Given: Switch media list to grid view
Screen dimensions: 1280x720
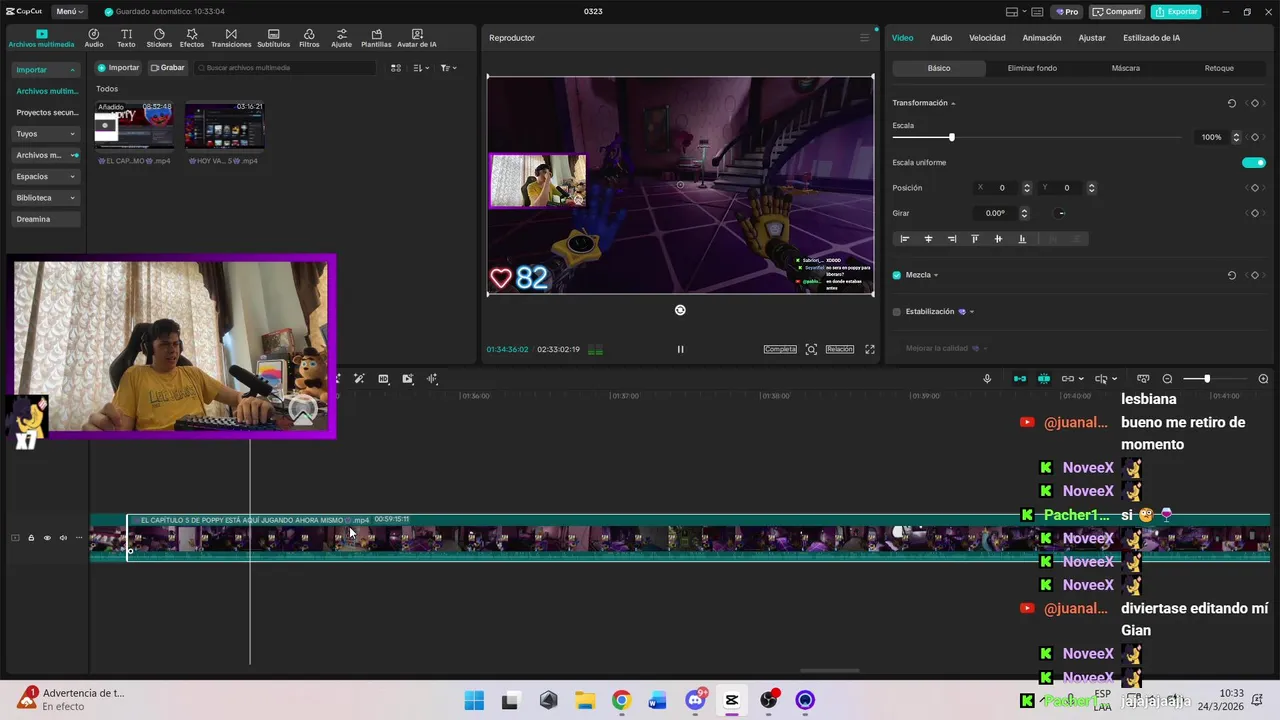Looking at the screenshot, I should click(x=396, y=68).
